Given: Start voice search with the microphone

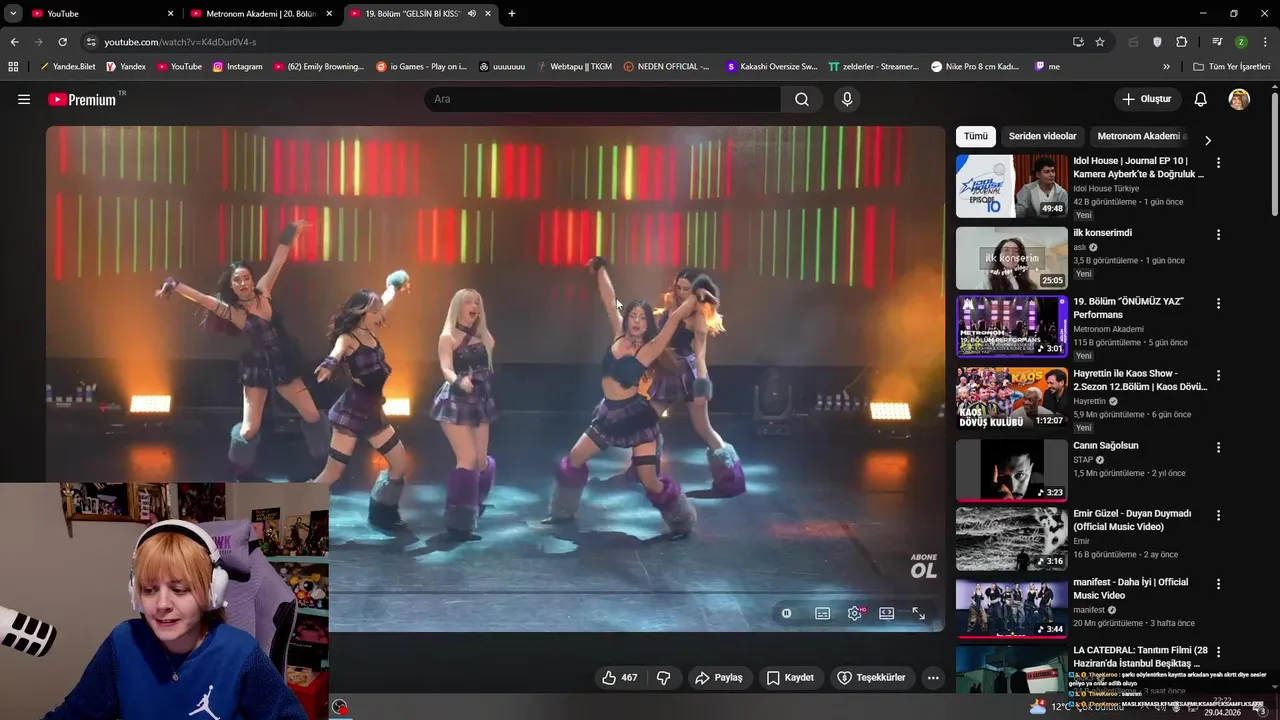Looking at the screenshot, I should click(847, 99).
